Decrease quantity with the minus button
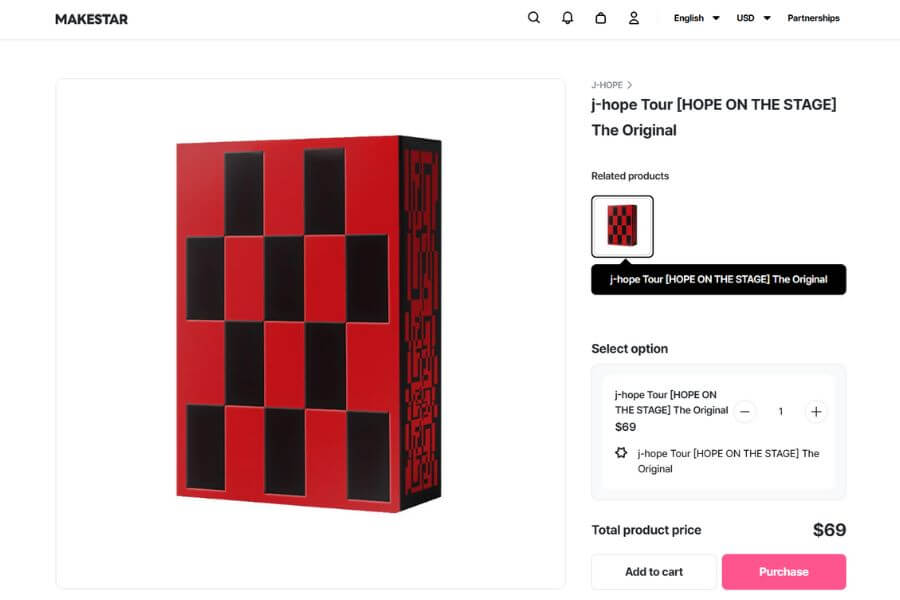This screenshot has width=900, height=600. click(x=745, y=411)
